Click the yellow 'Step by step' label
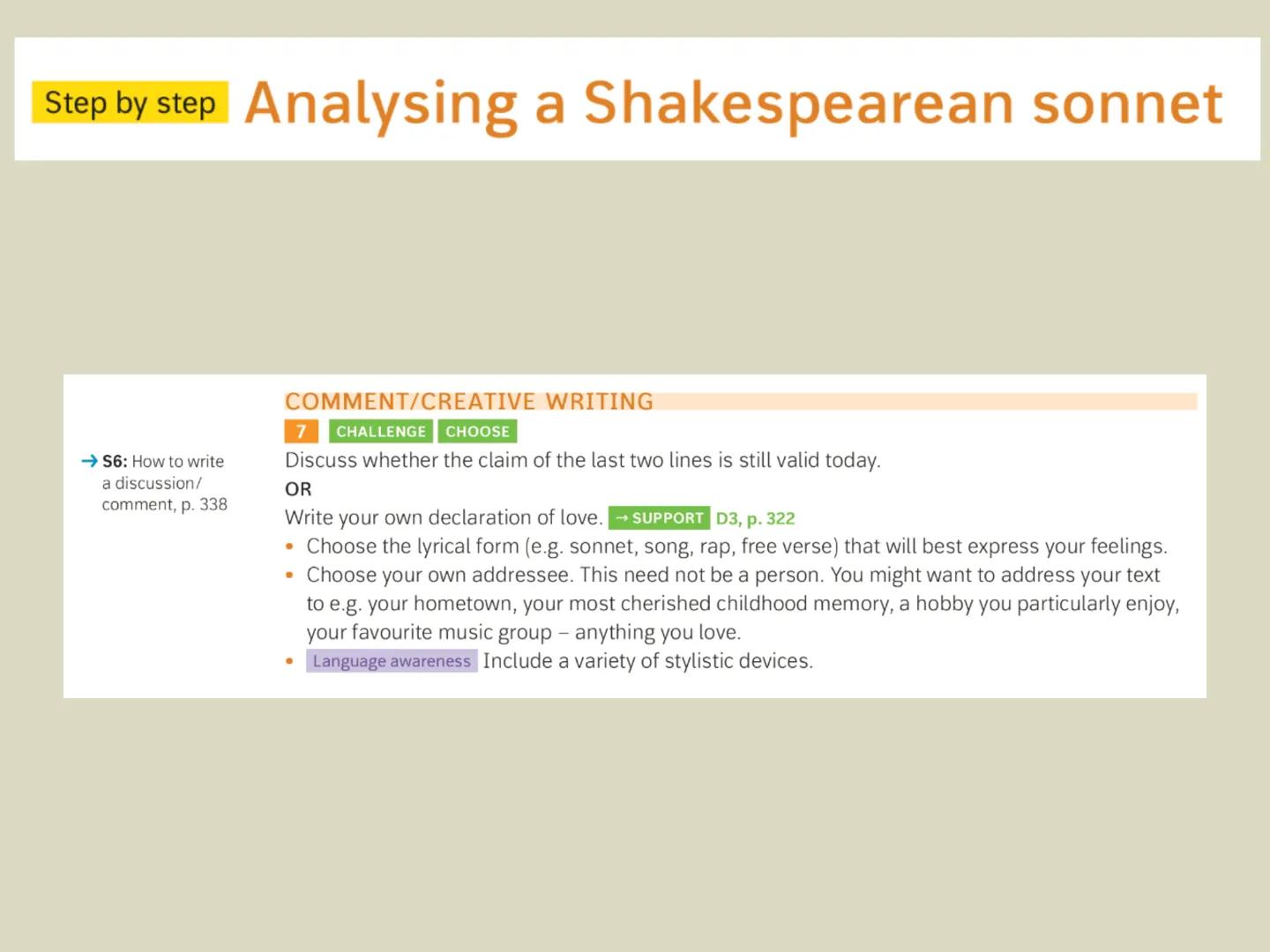Viewport: 1270px width, 952px height. [131, 102]
